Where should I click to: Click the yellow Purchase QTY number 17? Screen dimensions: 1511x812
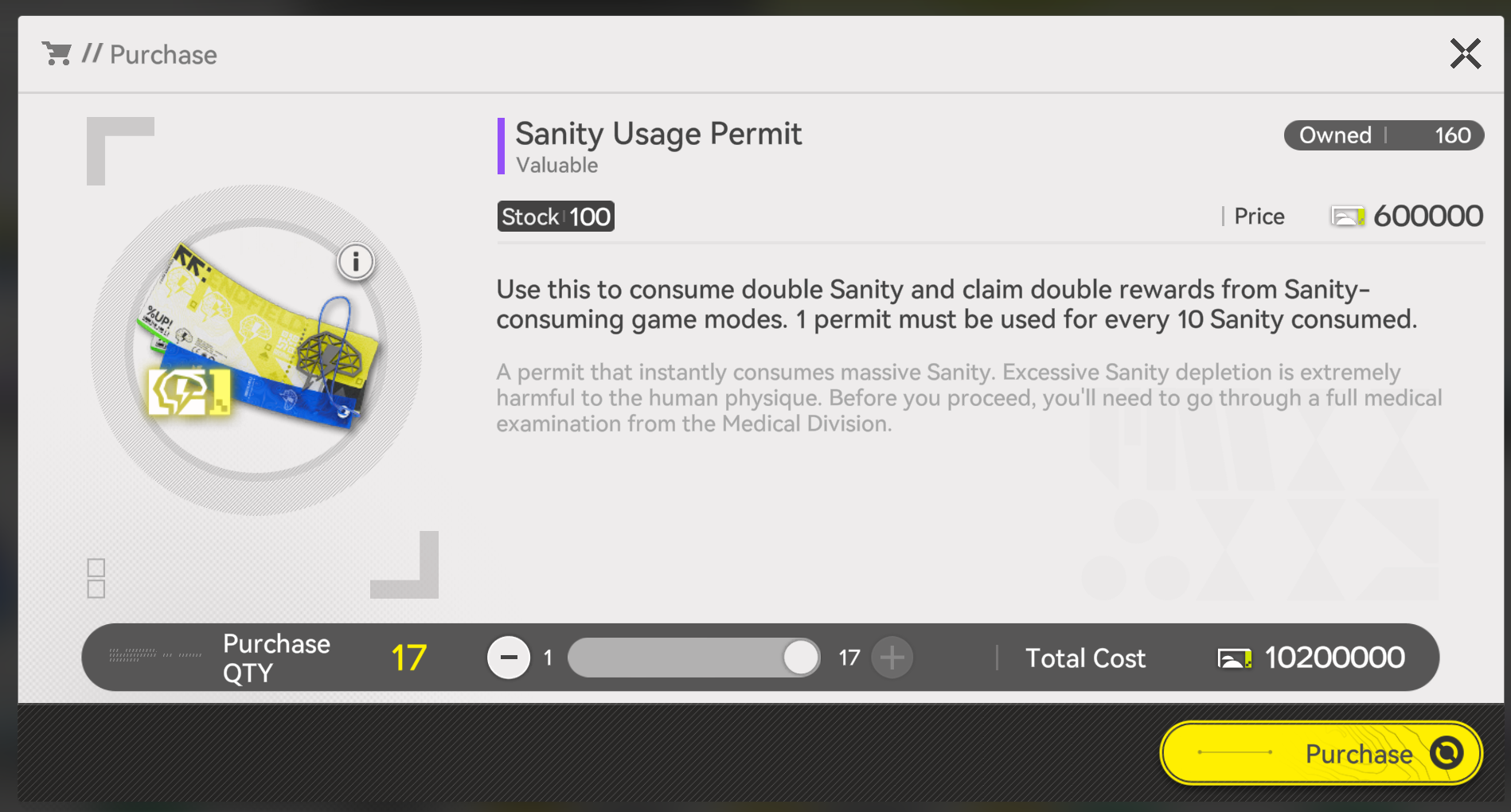[409, 658]
